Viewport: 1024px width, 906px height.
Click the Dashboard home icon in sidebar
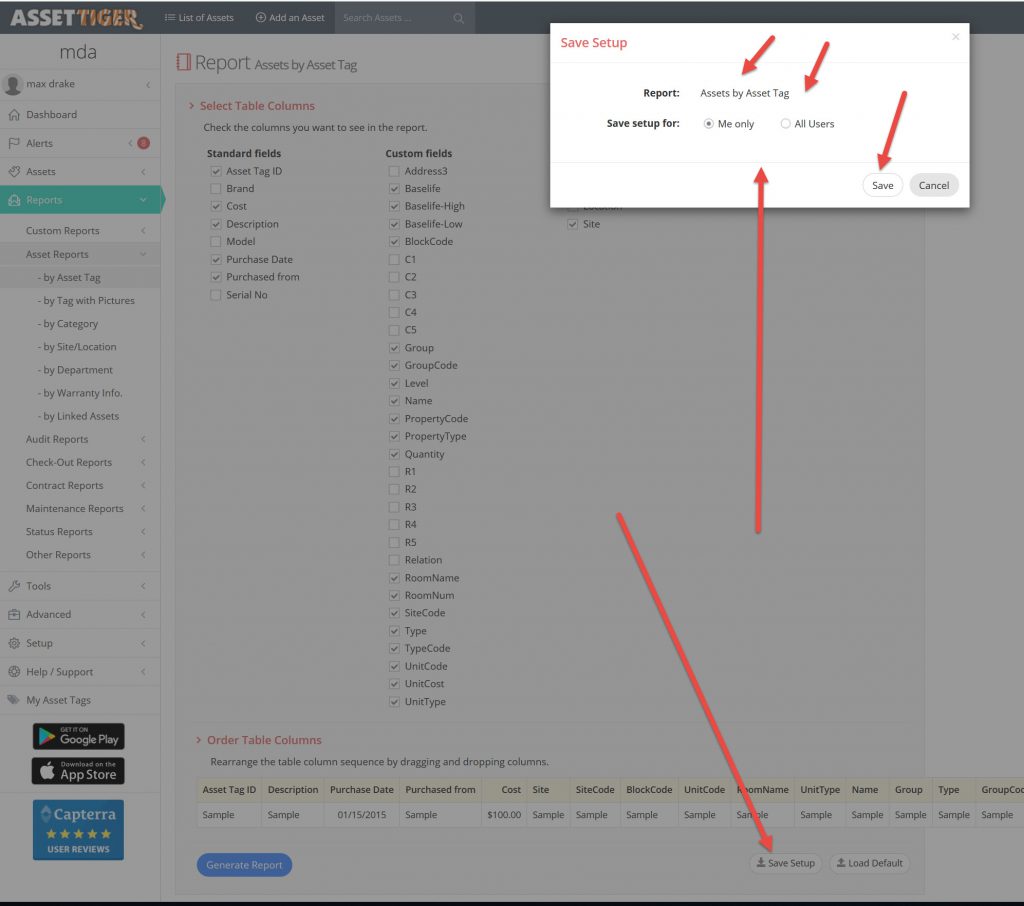click(x=14, y=115)
